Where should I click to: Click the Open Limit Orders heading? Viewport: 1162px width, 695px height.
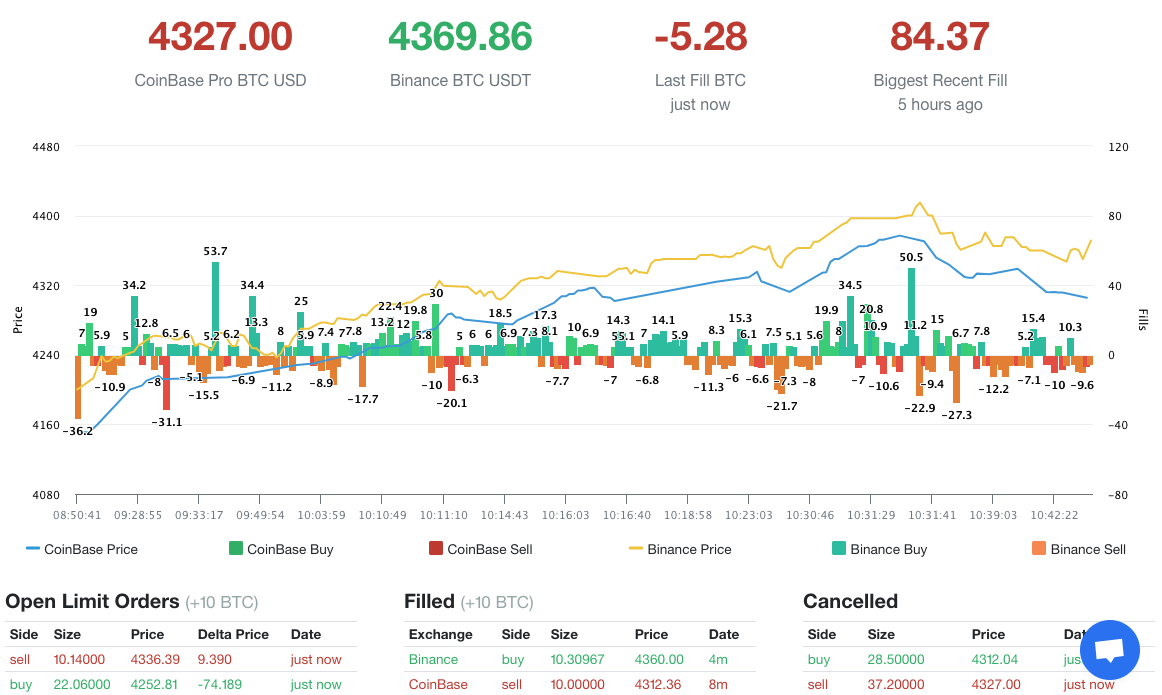pyautogui.click(x=92, y=601)
